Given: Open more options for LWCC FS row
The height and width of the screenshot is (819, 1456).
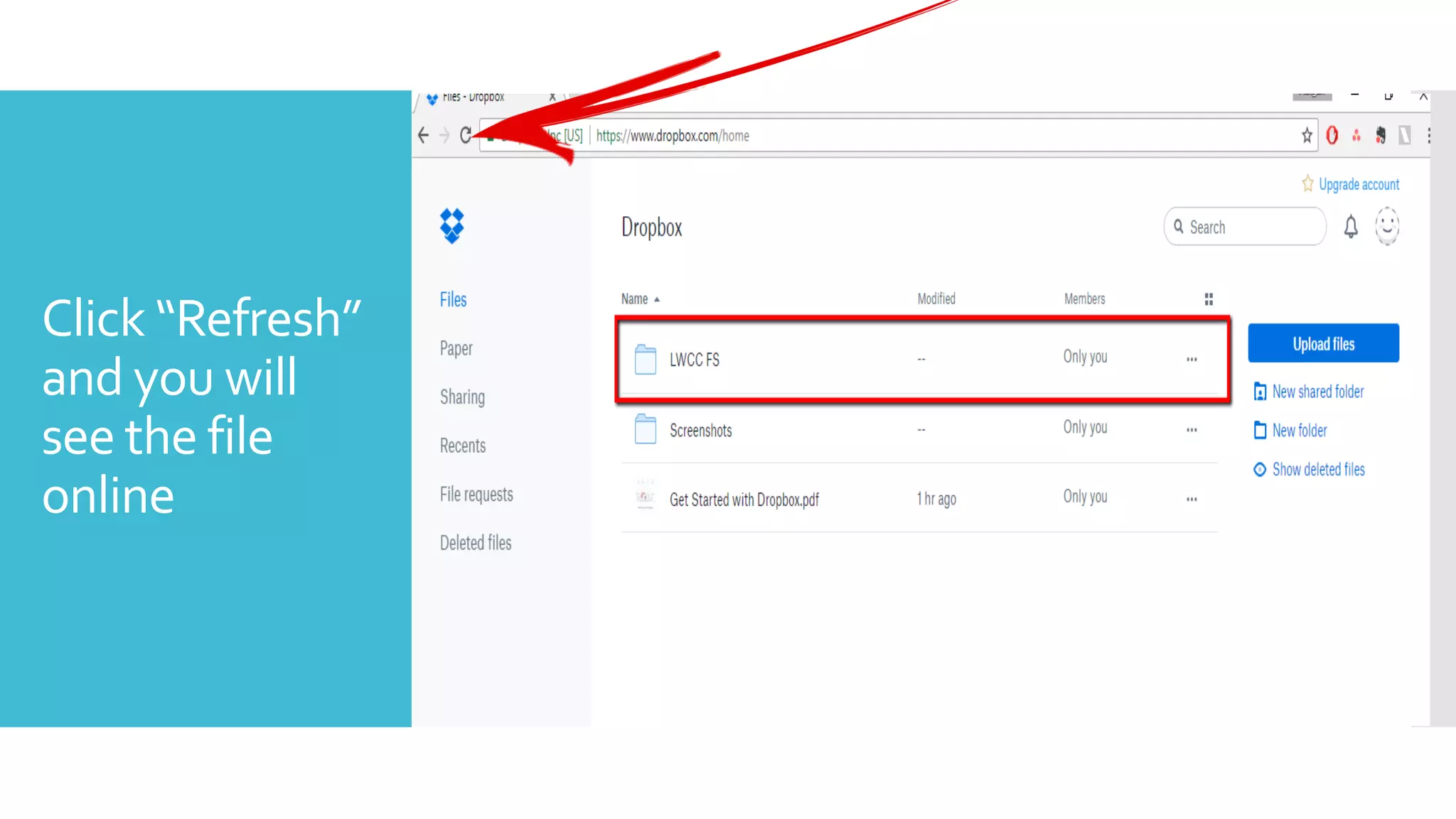Looking at the screenshot, I should (1192, 360).
